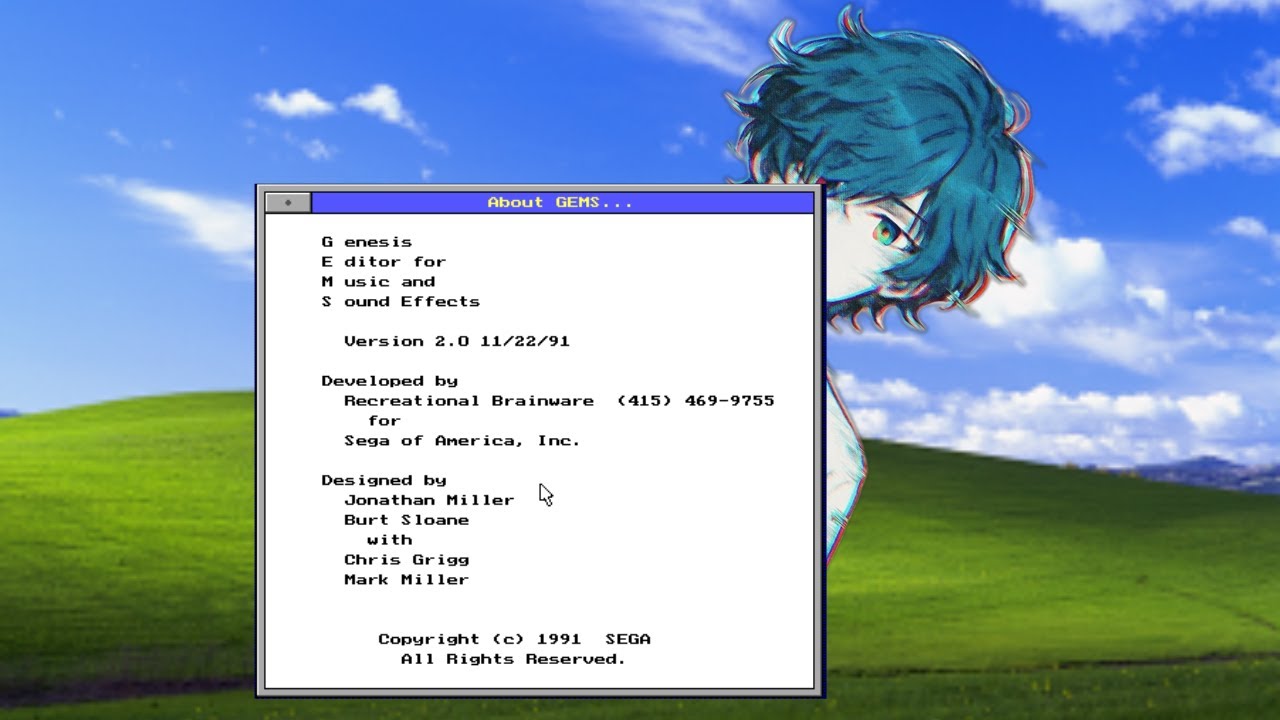Click the "S ound Effects" line
The height and width of the screenshot is (720, 1280).
400,302
